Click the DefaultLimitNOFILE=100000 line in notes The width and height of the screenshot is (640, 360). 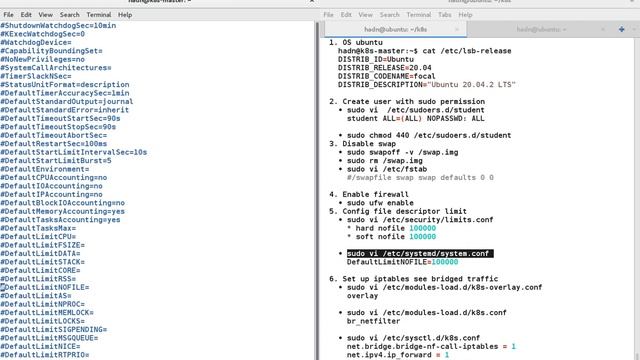(x=402, y=262)
